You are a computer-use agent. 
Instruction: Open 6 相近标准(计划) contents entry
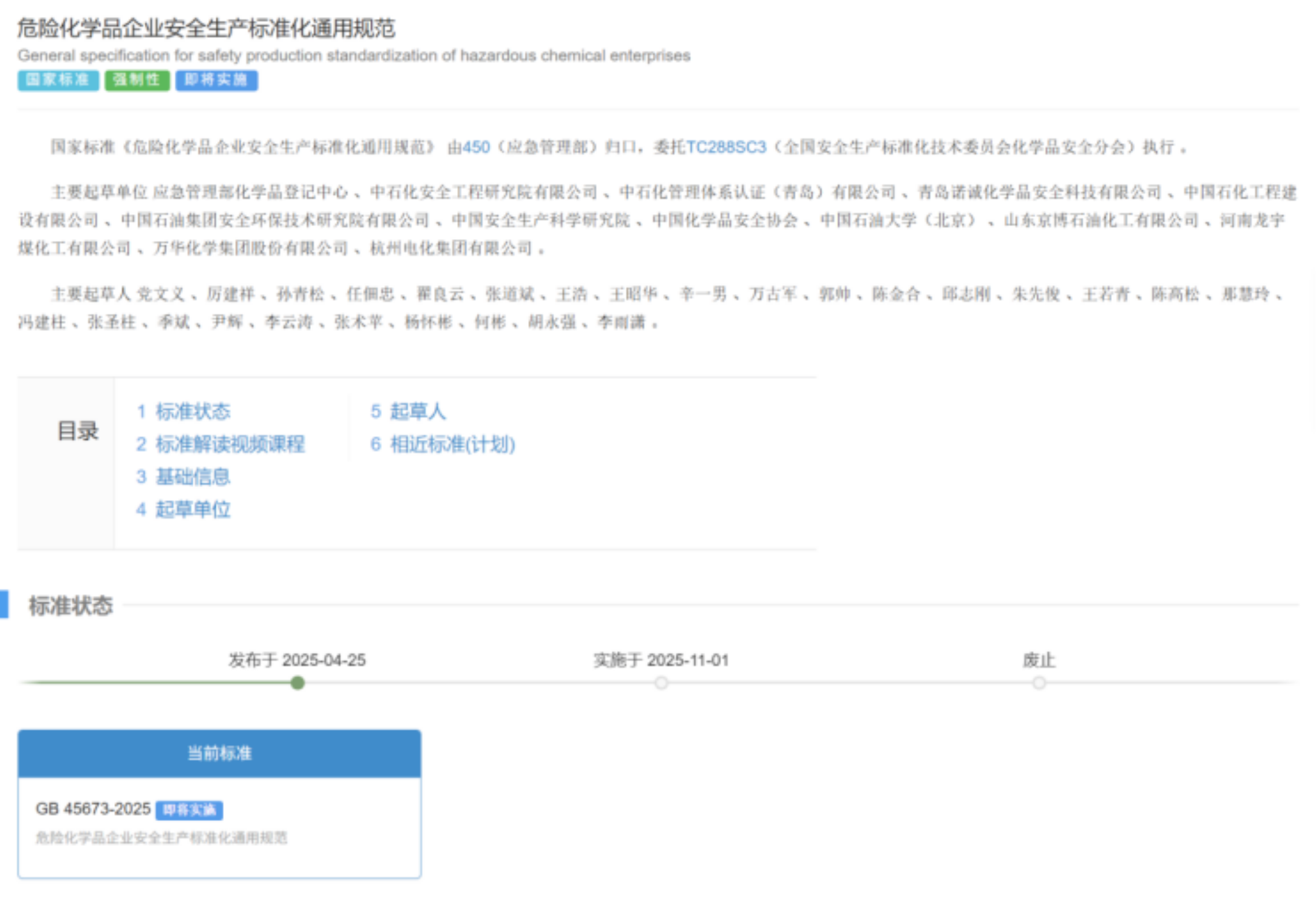[x=443, y=444]
